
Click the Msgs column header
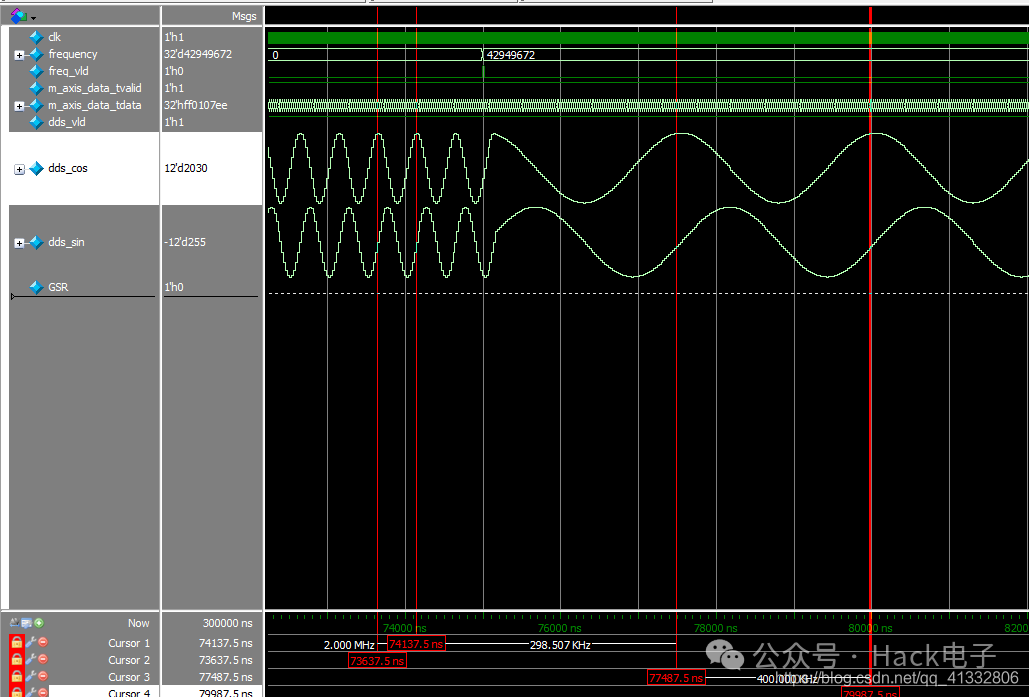click(x=244, y=16)
